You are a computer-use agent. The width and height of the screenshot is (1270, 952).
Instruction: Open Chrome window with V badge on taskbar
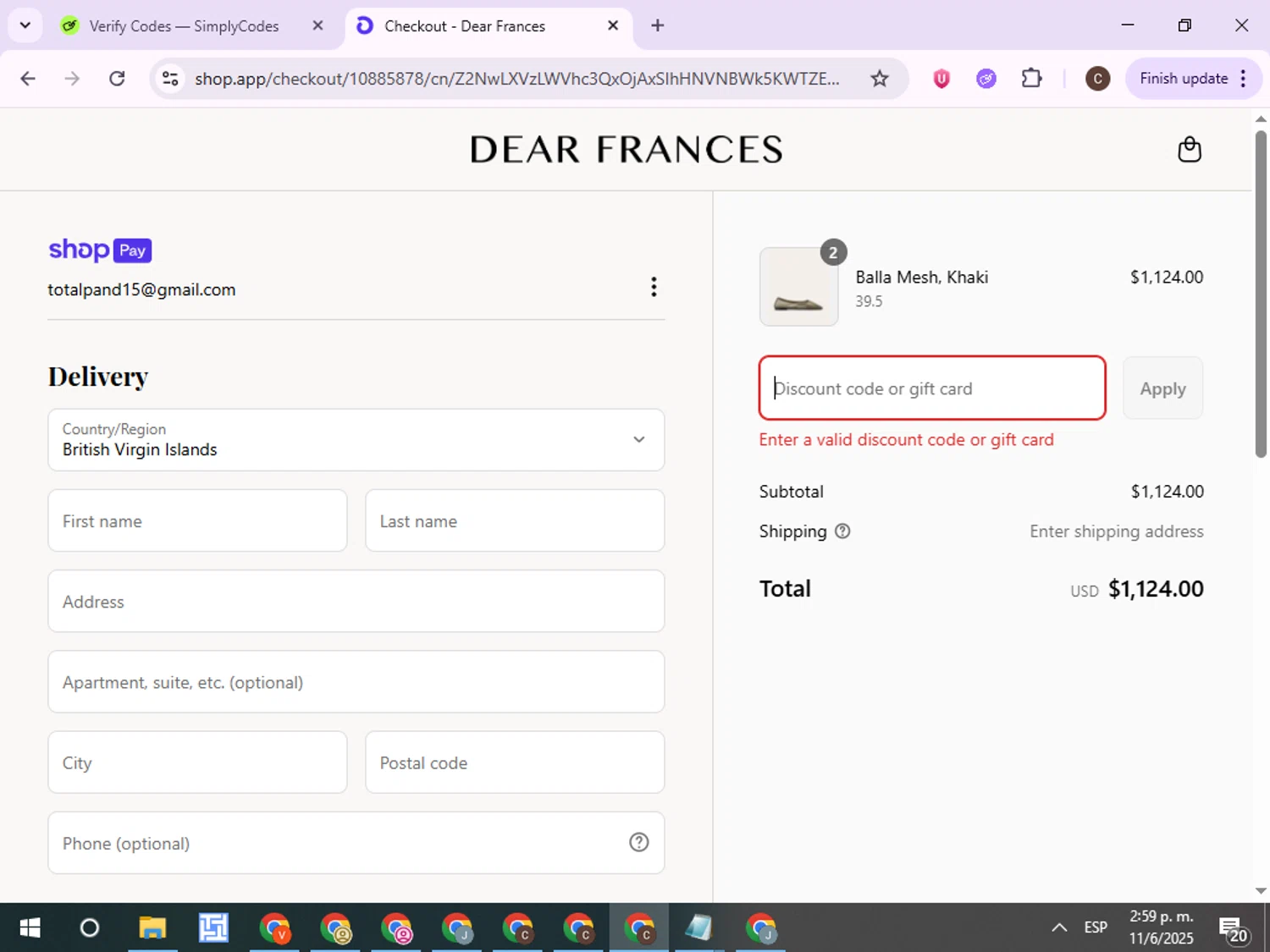coord(274,928)
